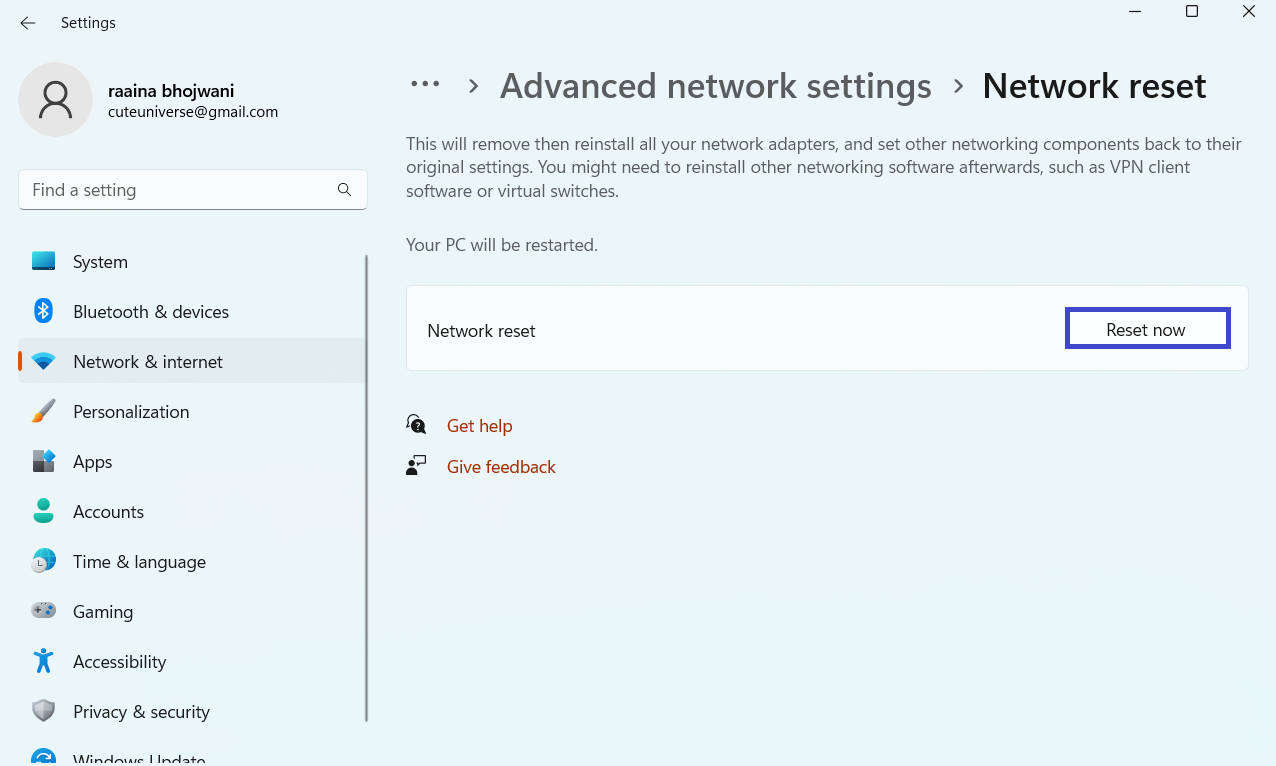Open the Time & language globe icon
Image resolution: width=1276 pixels, height=766 pixels.
tap(43, 562)
